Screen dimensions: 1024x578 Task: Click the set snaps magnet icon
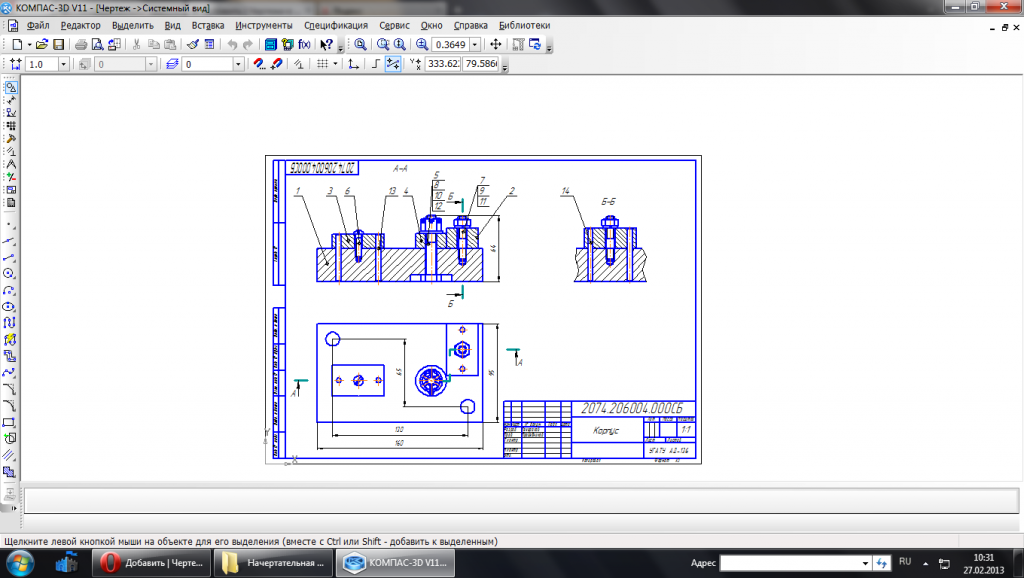coord(259,64)
